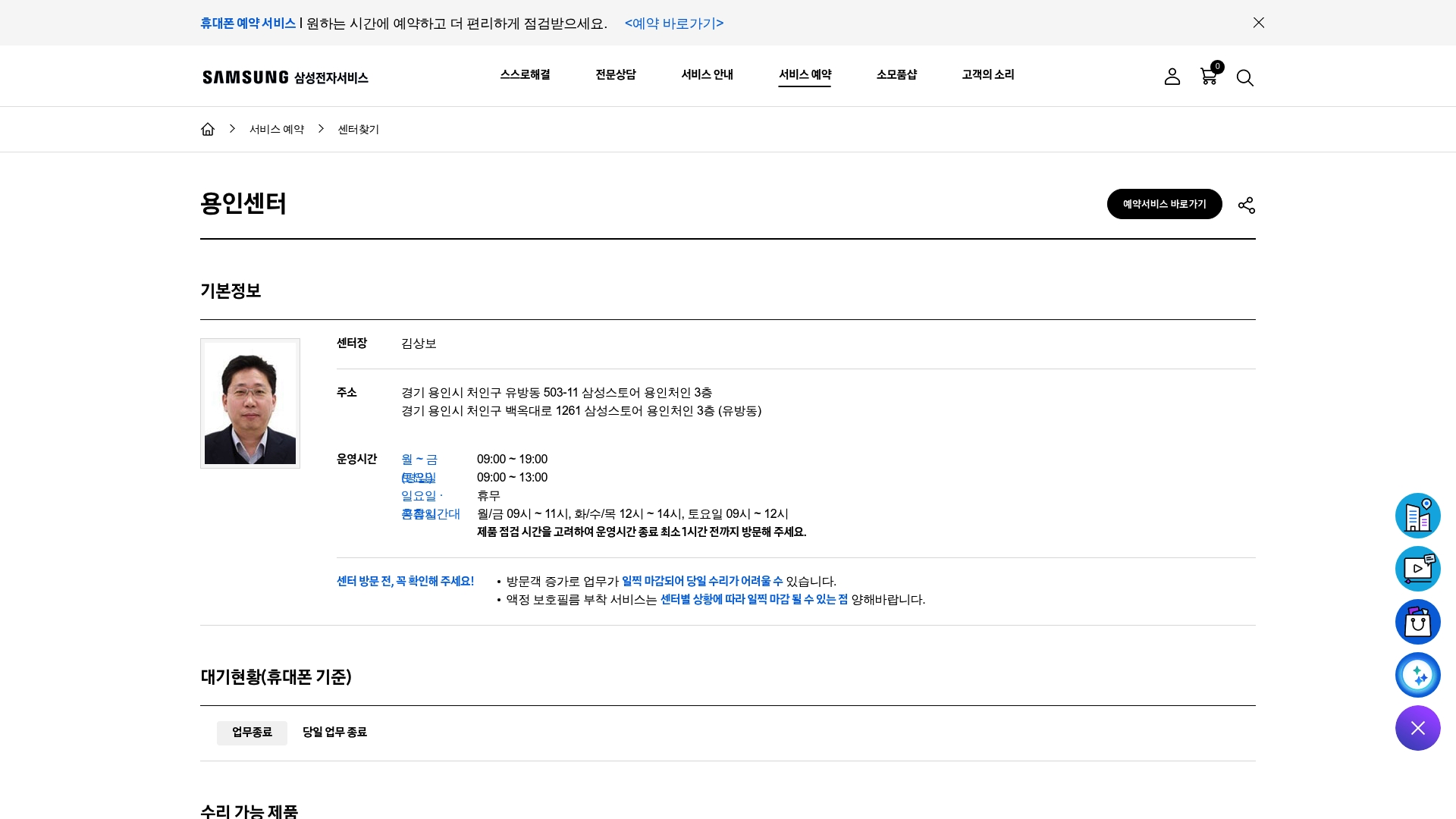Click the 휴무 closed-day text
Image resolution: width=1456 pixels, height=819 pixels.
tap(488, 496)
